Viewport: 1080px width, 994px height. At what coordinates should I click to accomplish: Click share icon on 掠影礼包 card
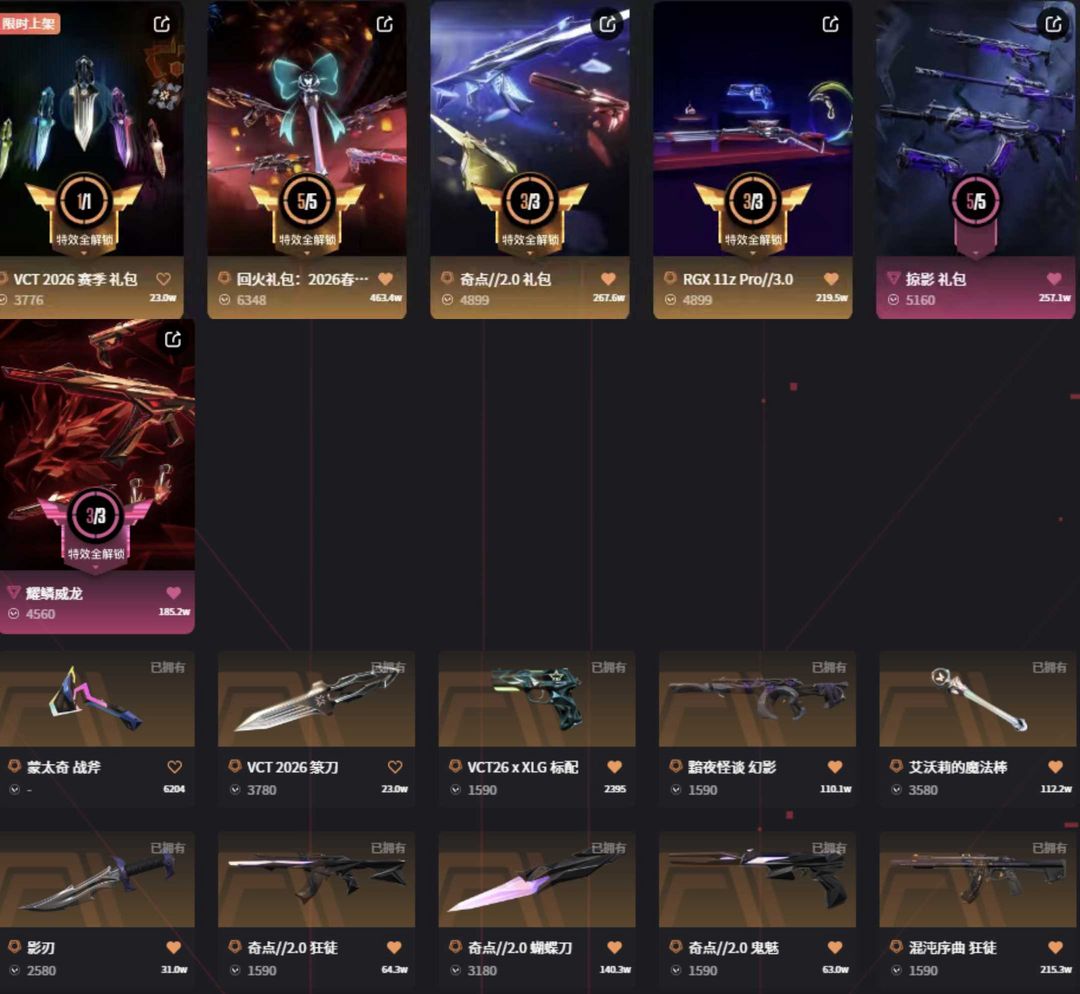1054,25
